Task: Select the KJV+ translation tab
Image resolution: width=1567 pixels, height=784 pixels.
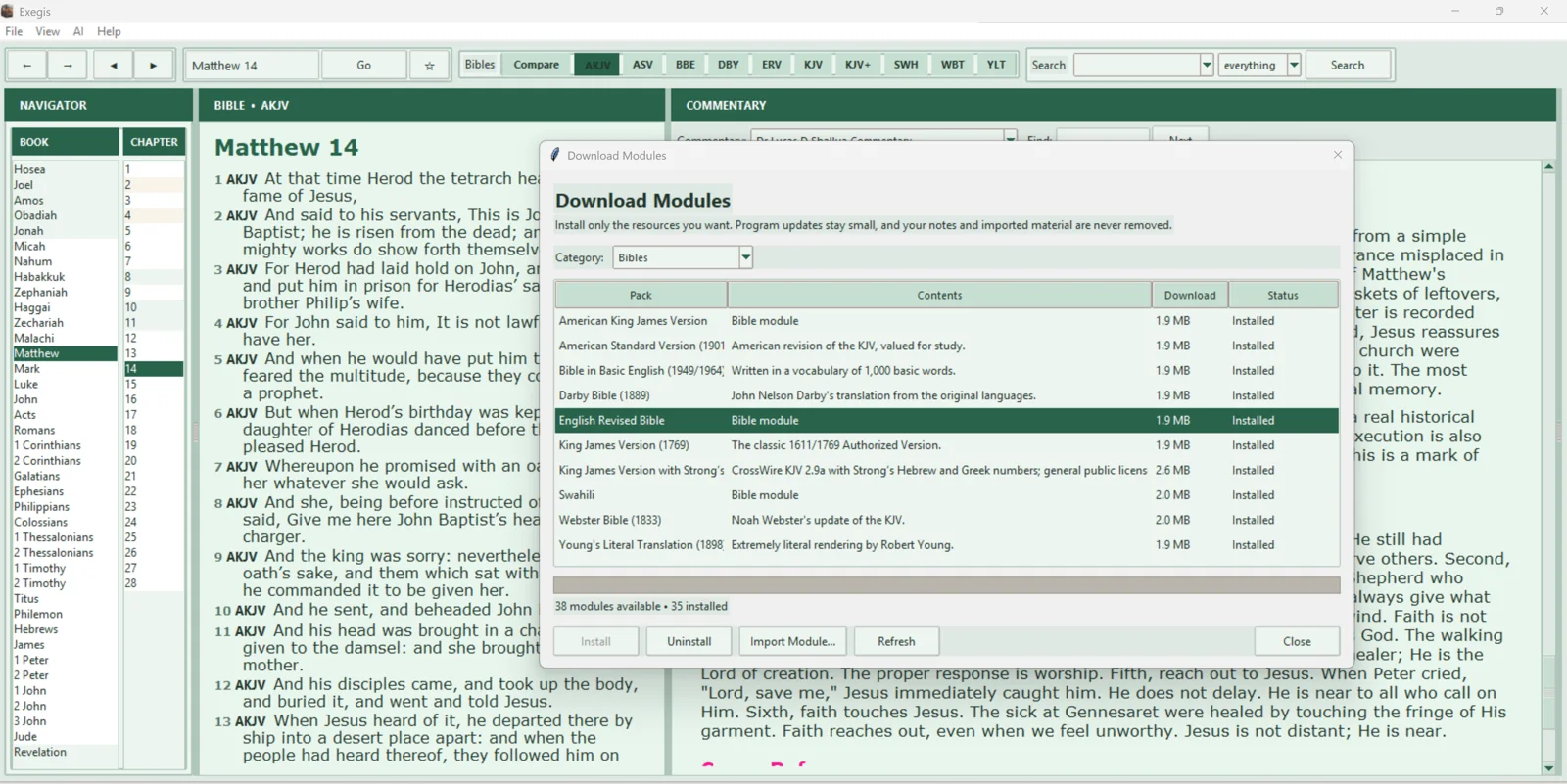Action: (x=858, y=65)
